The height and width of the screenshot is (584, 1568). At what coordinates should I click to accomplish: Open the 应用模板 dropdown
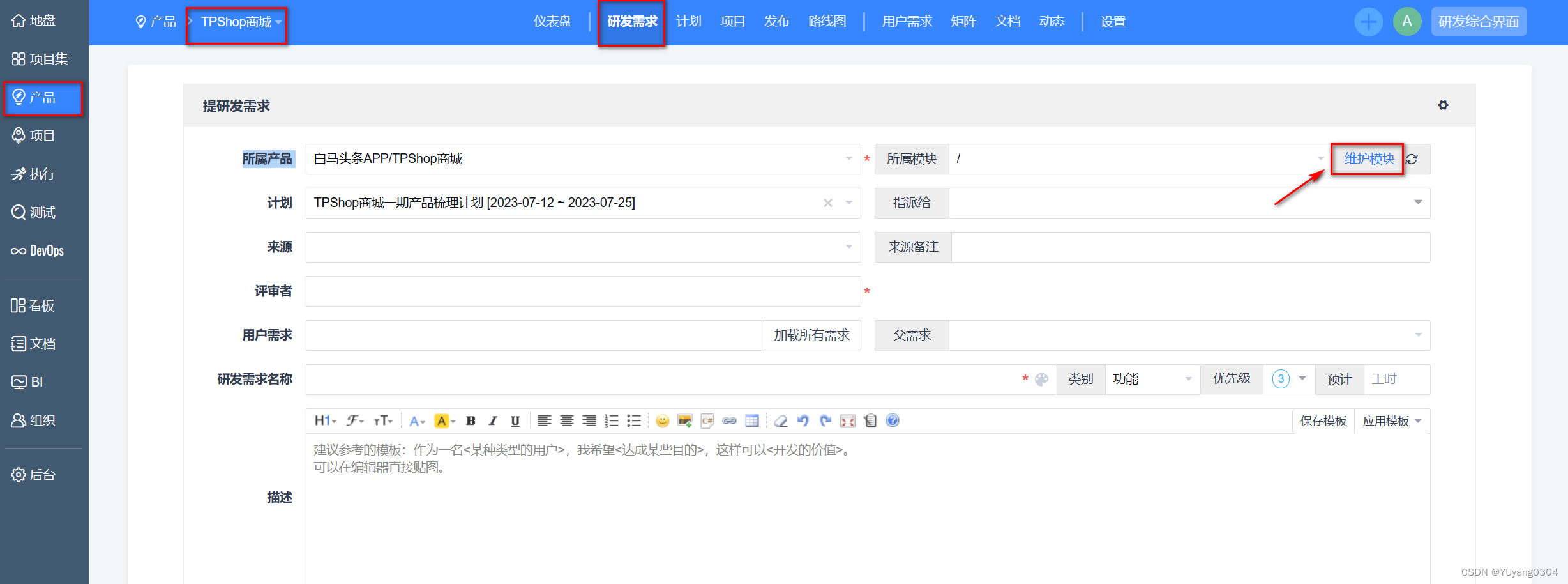pos(1392,421)
